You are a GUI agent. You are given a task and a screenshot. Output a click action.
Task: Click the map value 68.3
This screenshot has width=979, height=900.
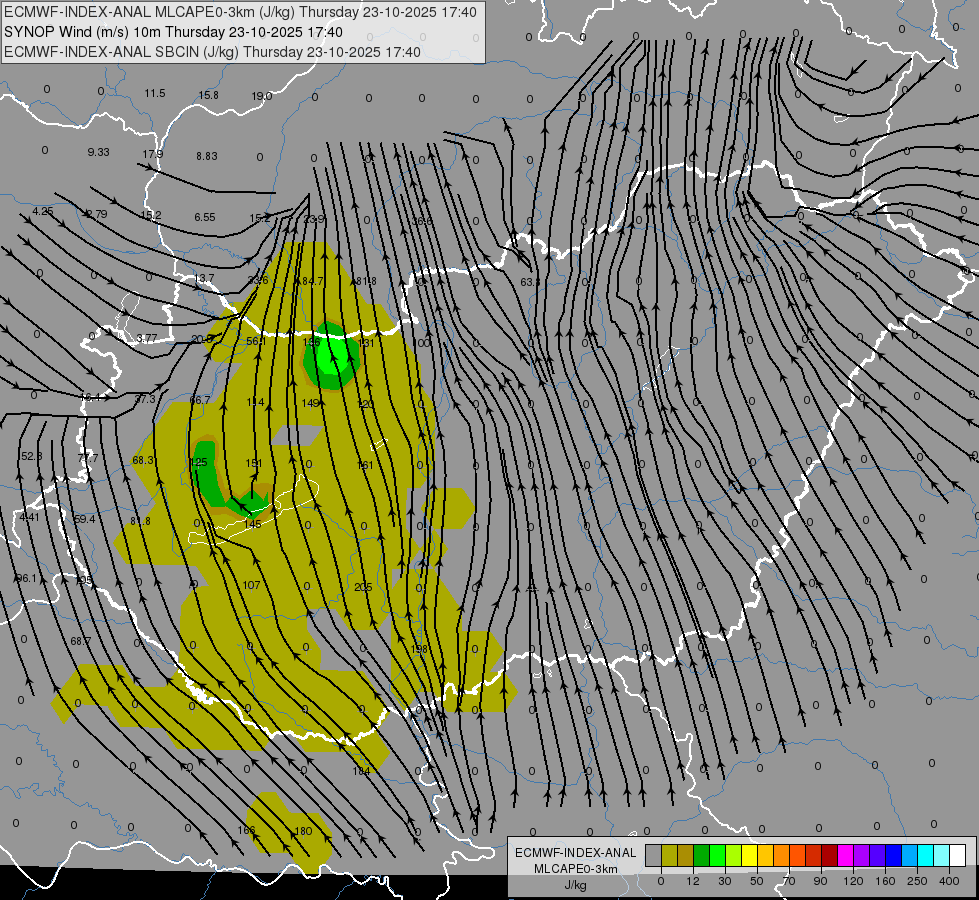(x=143, y=460)
